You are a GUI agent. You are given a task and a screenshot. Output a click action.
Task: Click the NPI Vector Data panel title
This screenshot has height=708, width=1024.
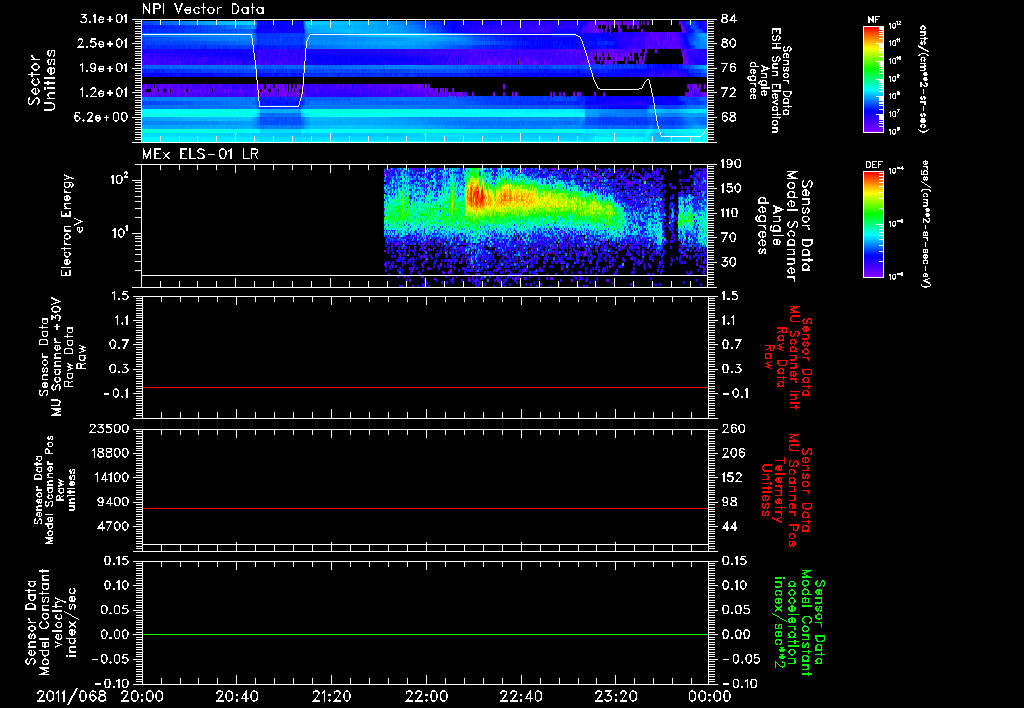pos(203,9)
